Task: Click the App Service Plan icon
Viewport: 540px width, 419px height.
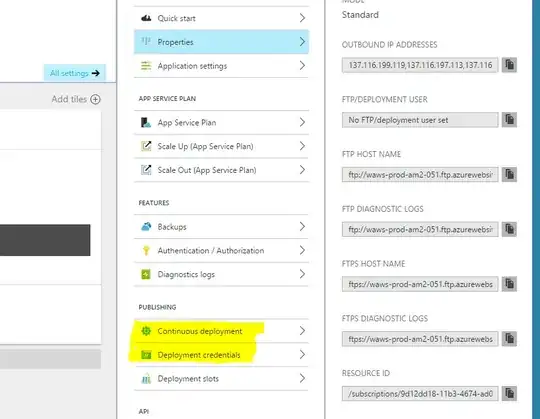Action: tap(146, 122)
